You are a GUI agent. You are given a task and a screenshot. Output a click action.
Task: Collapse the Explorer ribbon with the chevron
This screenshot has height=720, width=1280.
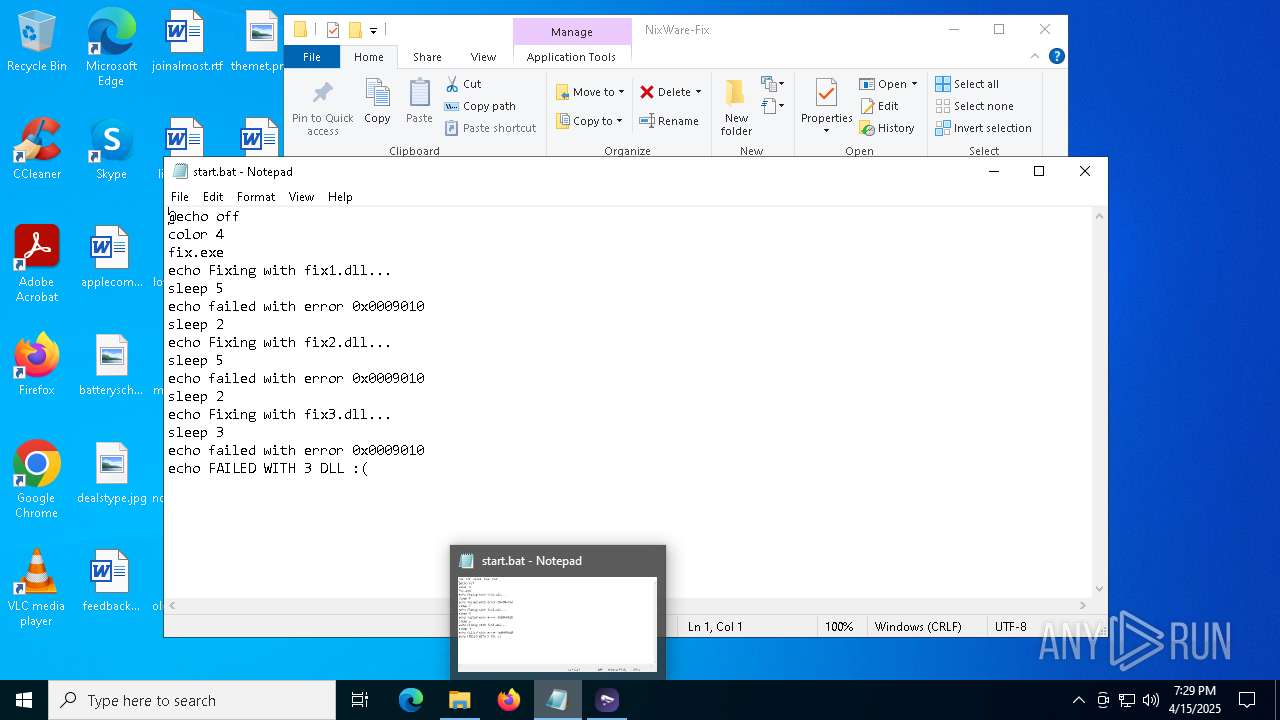pos(1035,57)
